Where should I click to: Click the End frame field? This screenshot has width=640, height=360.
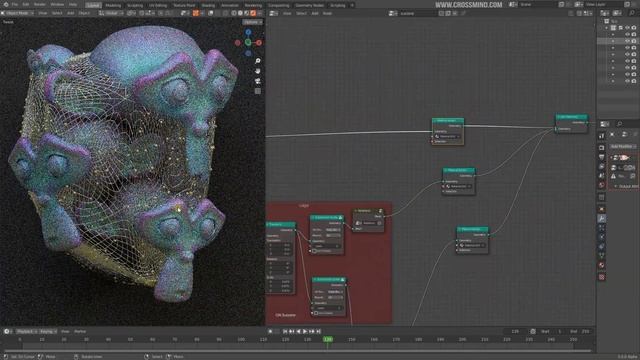pos(580,332)
